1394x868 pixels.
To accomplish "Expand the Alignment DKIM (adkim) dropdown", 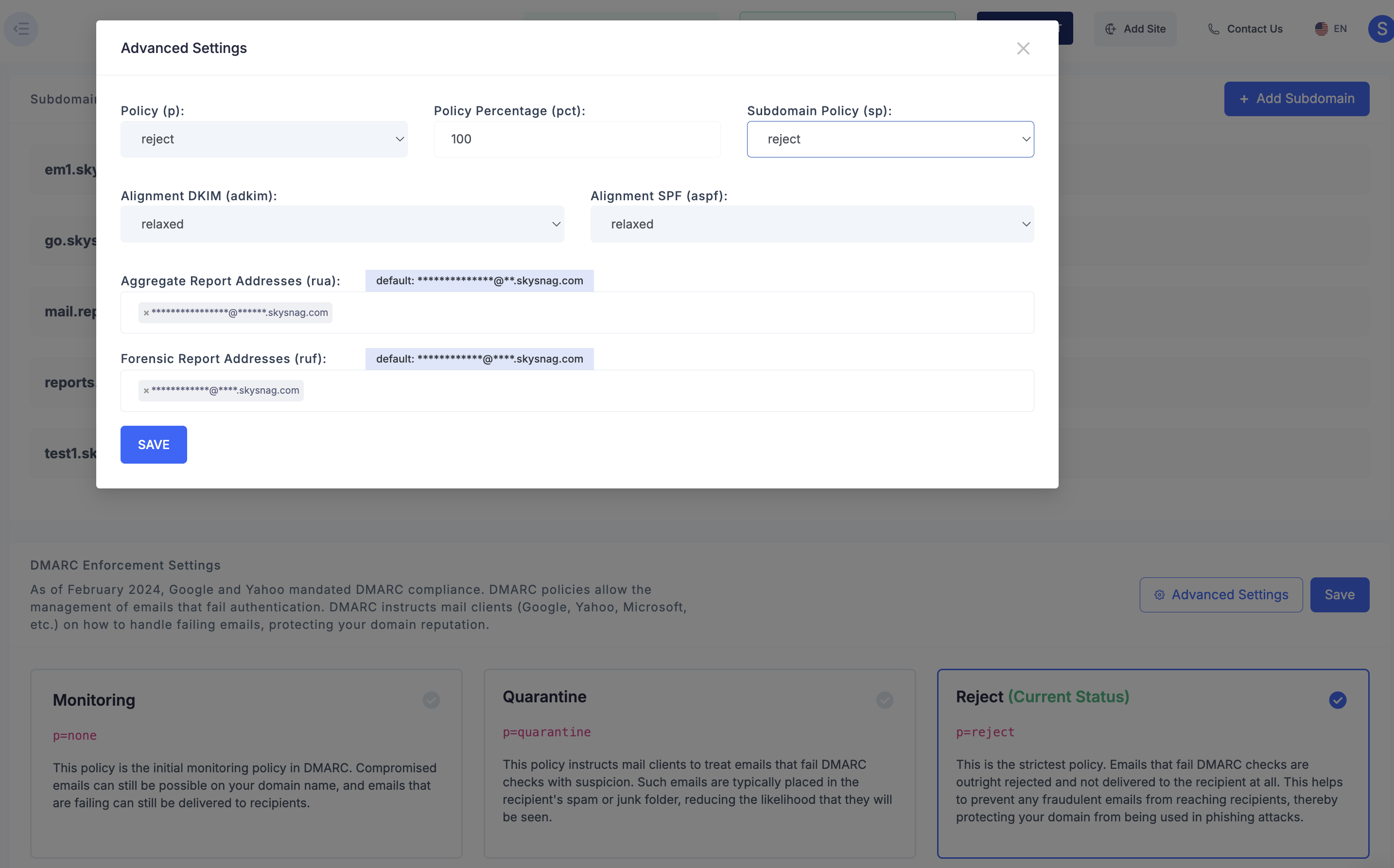I will [342, 224].
